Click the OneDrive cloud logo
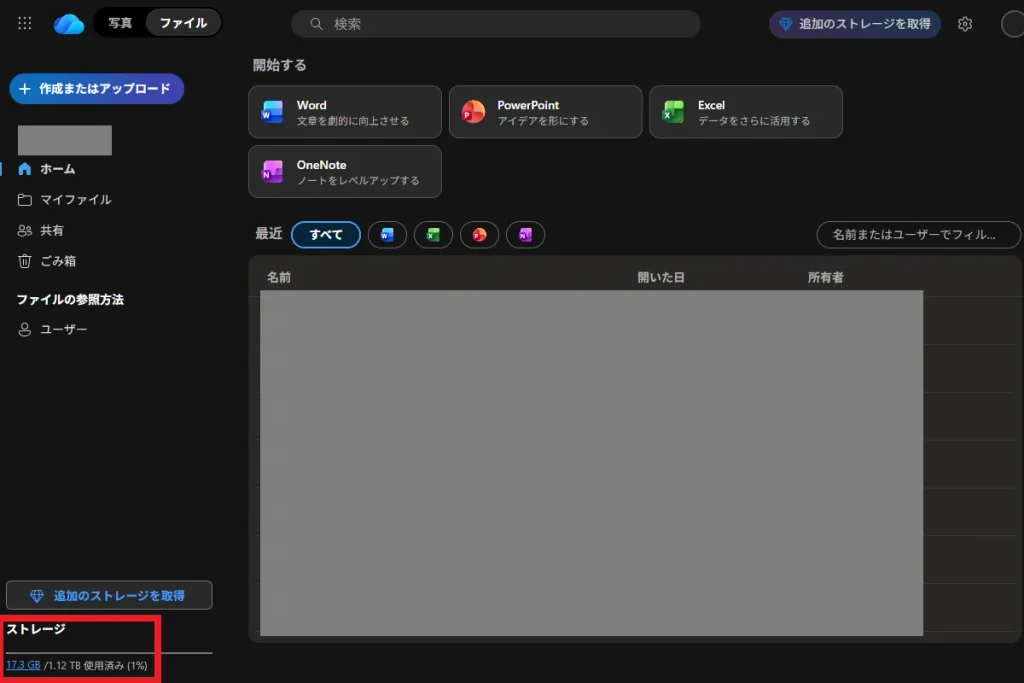 click(69, 24)
